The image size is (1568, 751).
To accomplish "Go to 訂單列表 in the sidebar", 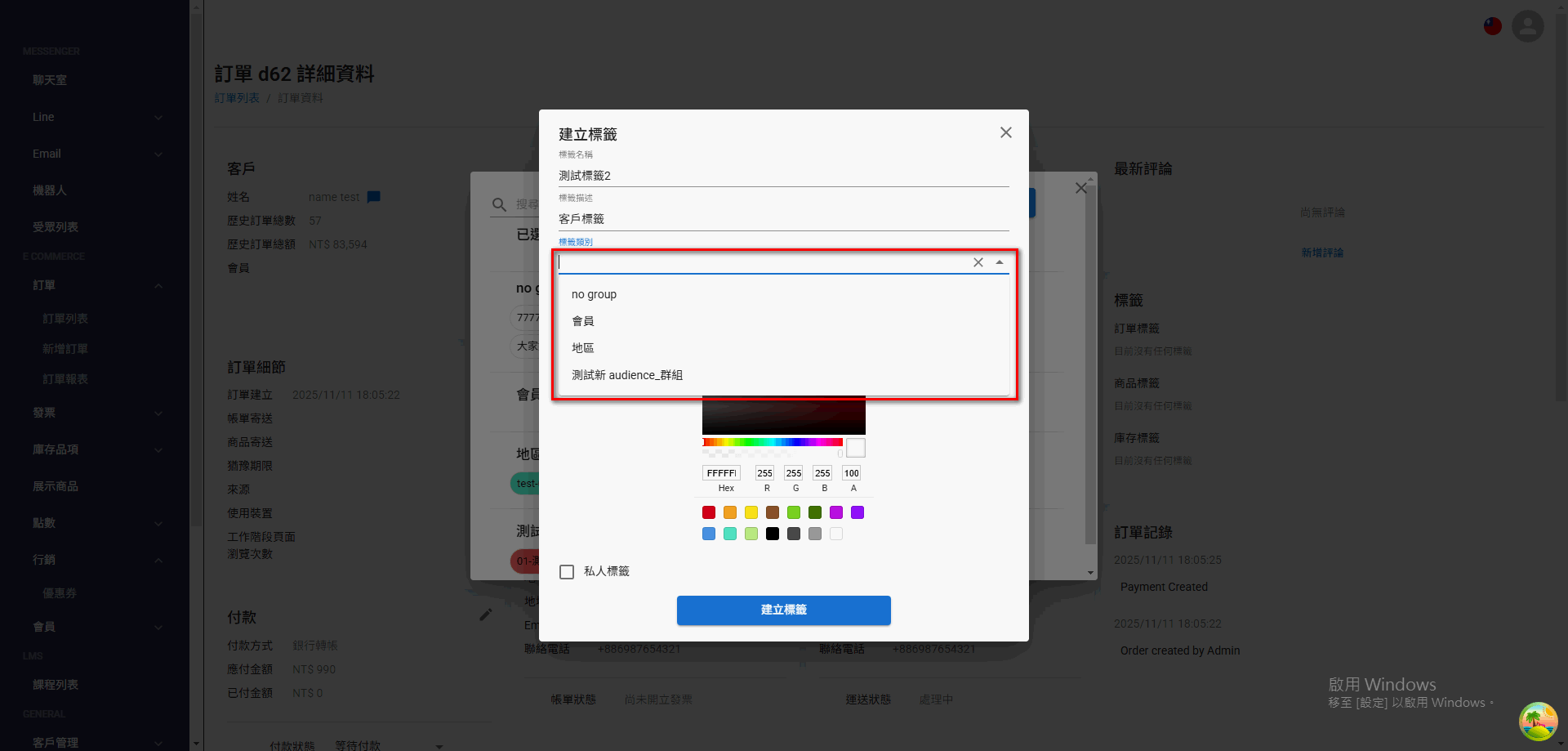I will tap(65, 319).
